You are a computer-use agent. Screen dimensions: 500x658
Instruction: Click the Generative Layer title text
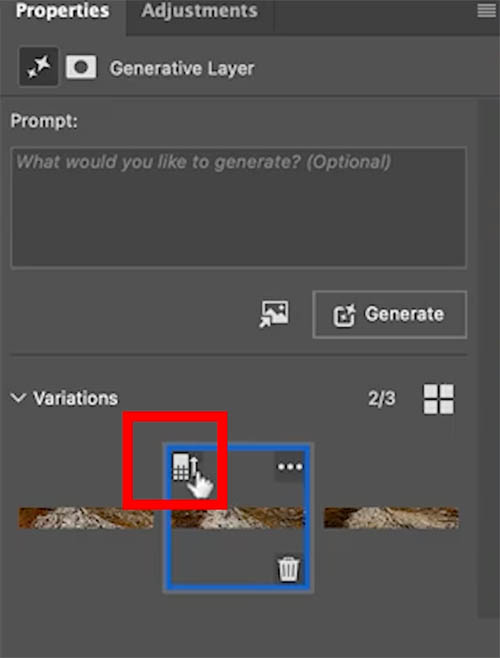coord(182,69)
